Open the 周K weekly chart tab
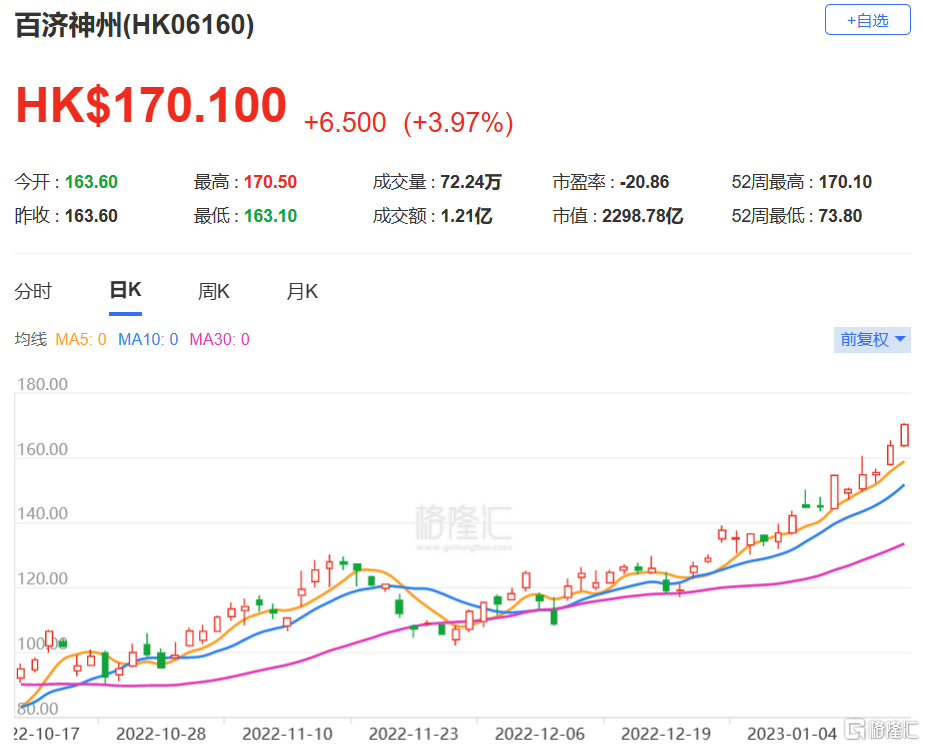This screenshot has width=925, height=747. pos(213,292)
